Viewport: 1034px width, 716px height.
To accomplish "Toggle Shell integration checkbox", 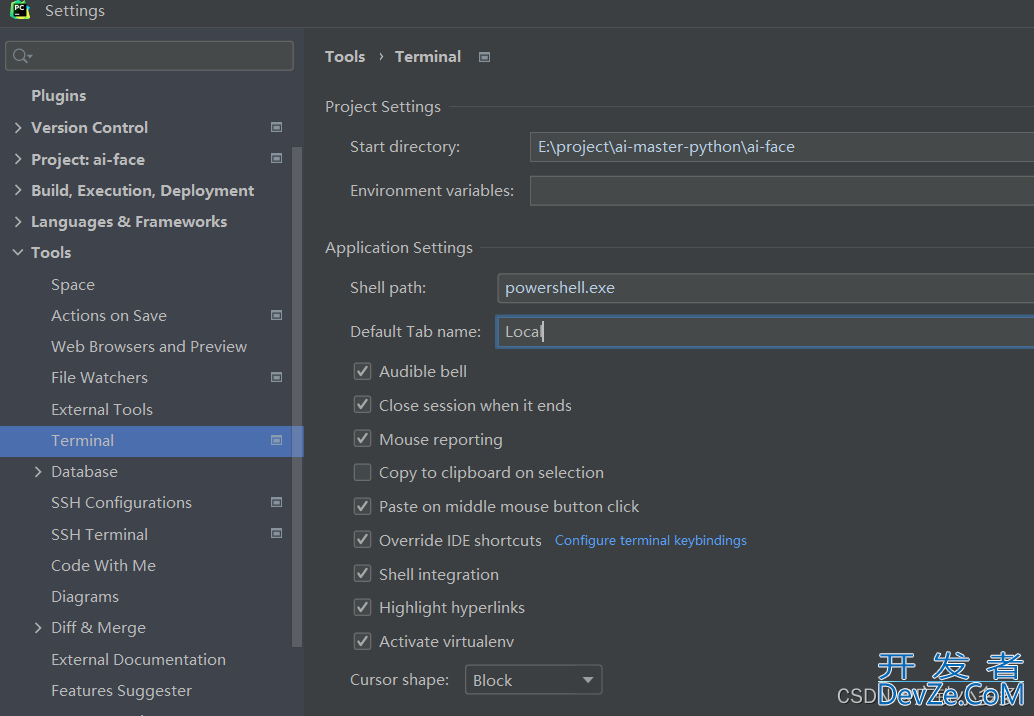I will coord(362,574).
